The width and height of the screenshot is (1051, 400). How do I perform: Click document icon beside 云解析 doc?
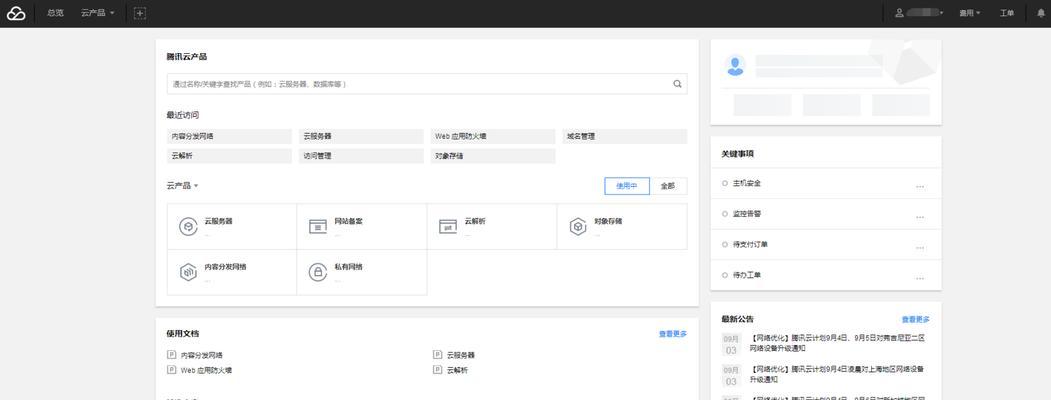438,370
